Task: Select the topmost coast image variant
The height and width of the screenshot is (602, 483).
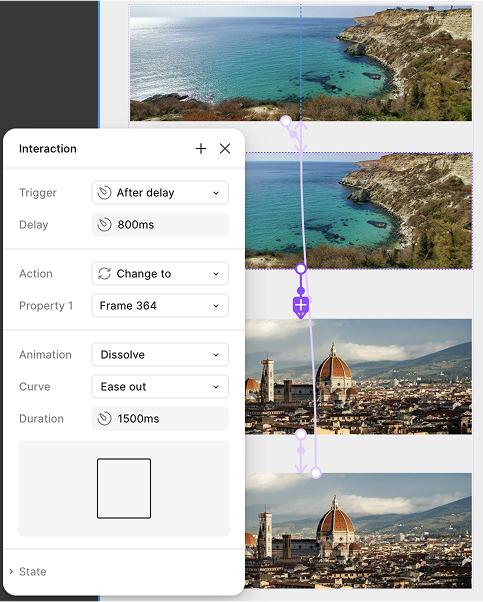Action: (301, 63)
